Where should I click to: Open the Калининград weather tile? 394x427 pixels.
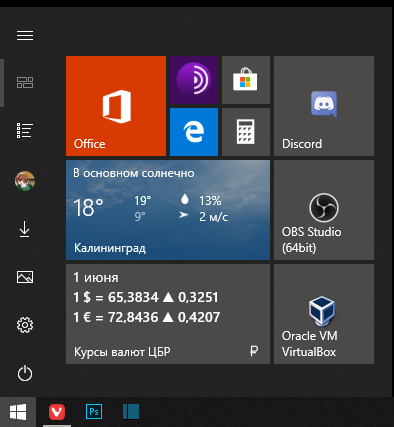coord(168,210)
